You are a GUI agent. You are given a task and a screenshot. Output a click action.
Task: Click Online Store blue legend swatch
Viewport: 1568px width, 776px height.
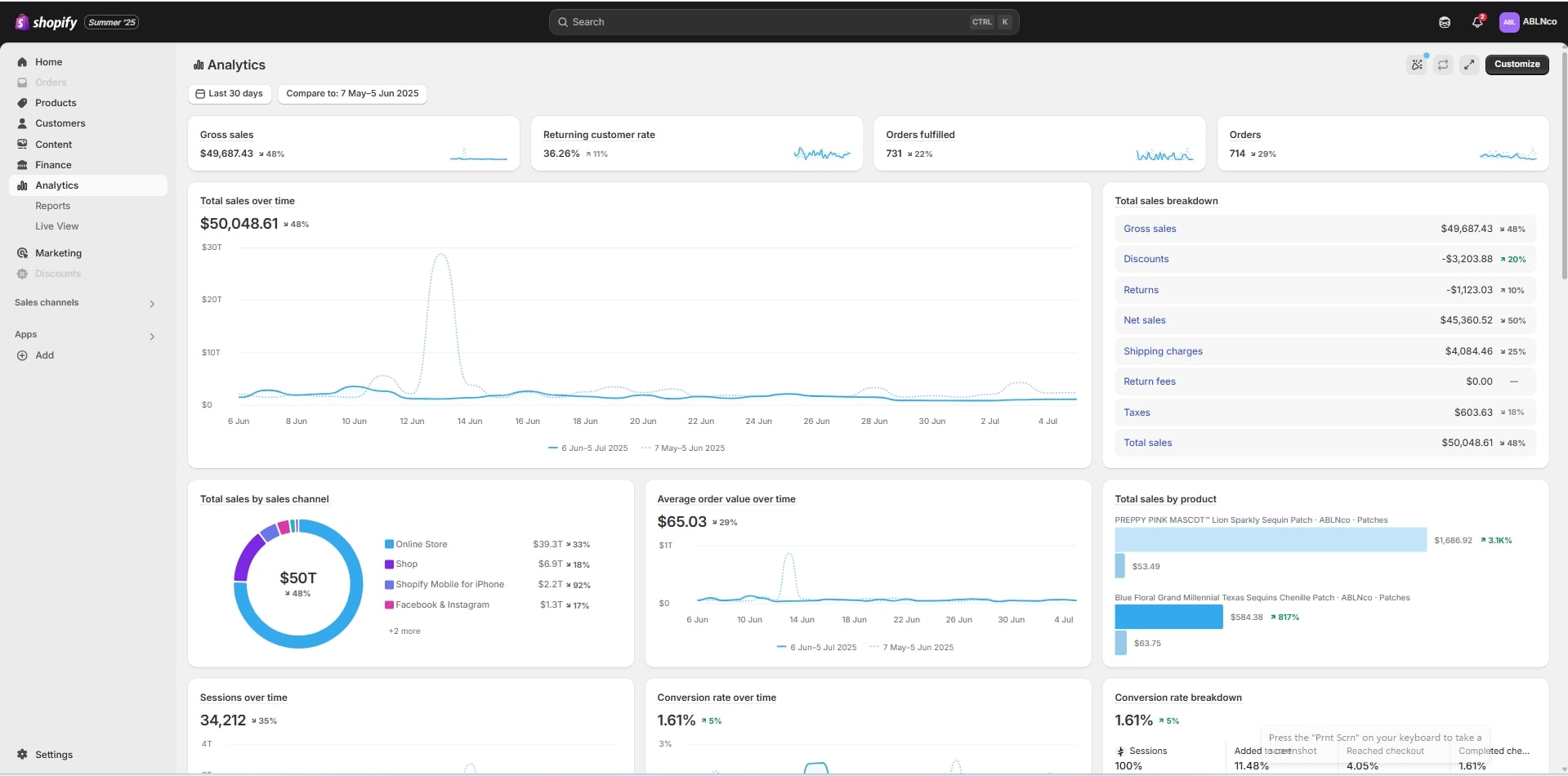tap(390, 544)
